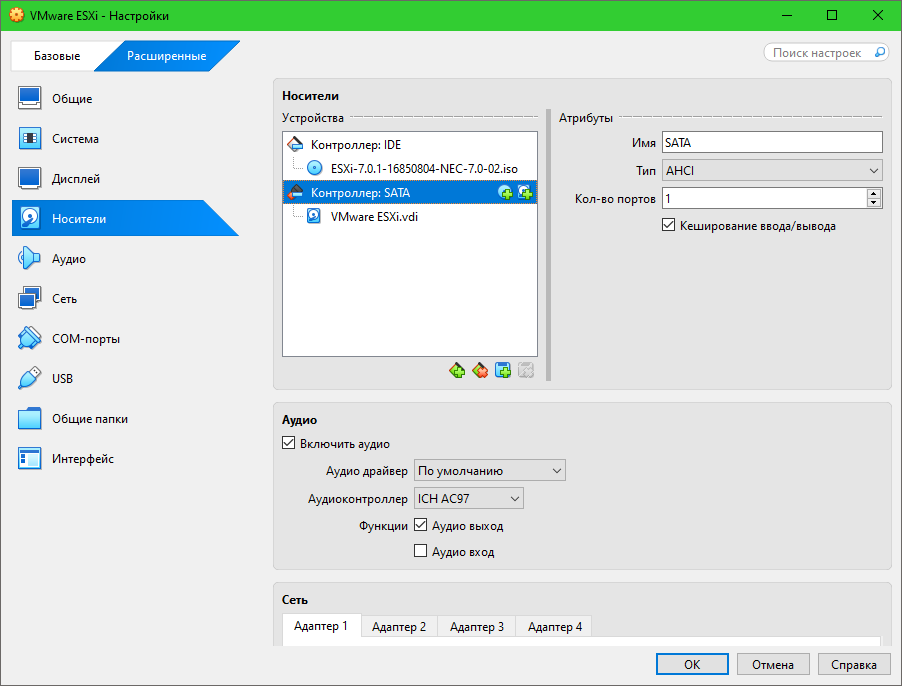Viewport: 902px width, 686px height.
Task: Click add attachment icon below device list
Action: pyautogui.click(x=503, y=371)
